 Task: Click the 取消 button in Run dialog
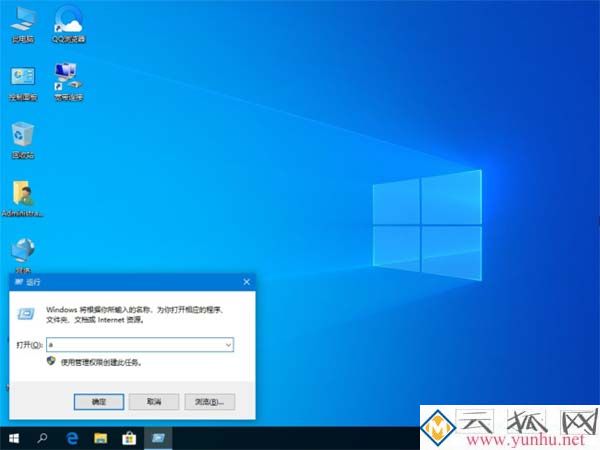tap(154, 402)
